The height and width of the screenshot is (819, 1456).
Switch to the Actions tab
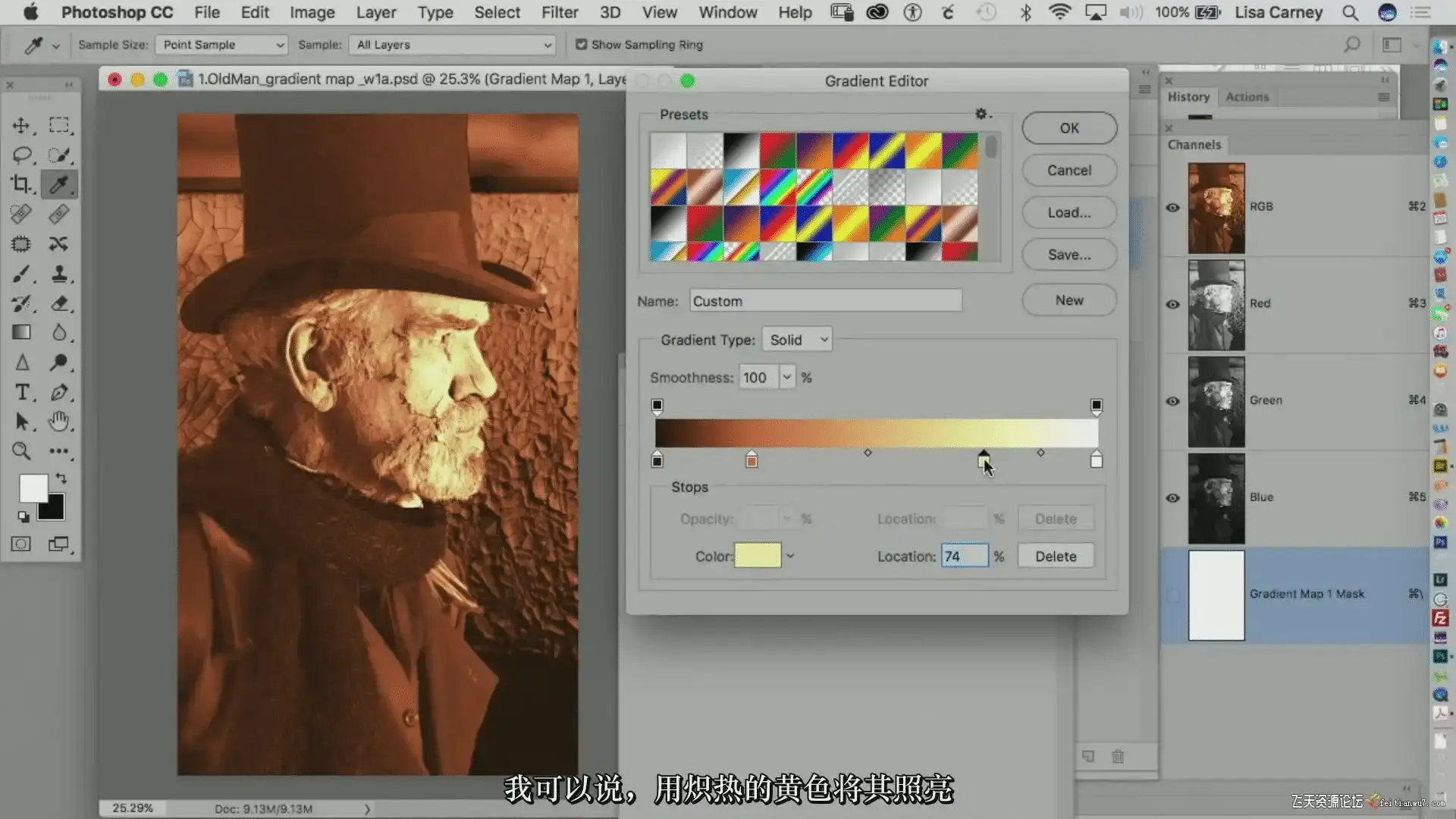(x=1247, y=97)
